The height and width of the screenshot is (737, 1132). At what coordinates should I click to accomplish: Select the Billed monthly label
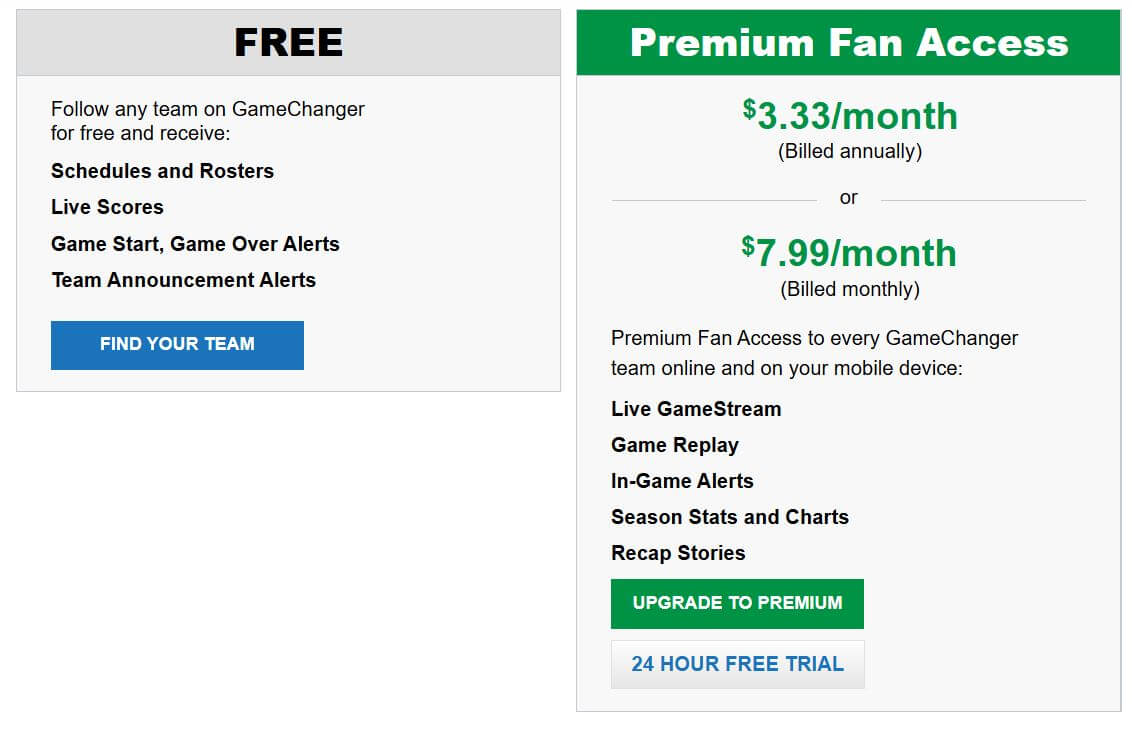tap(848, 289)
